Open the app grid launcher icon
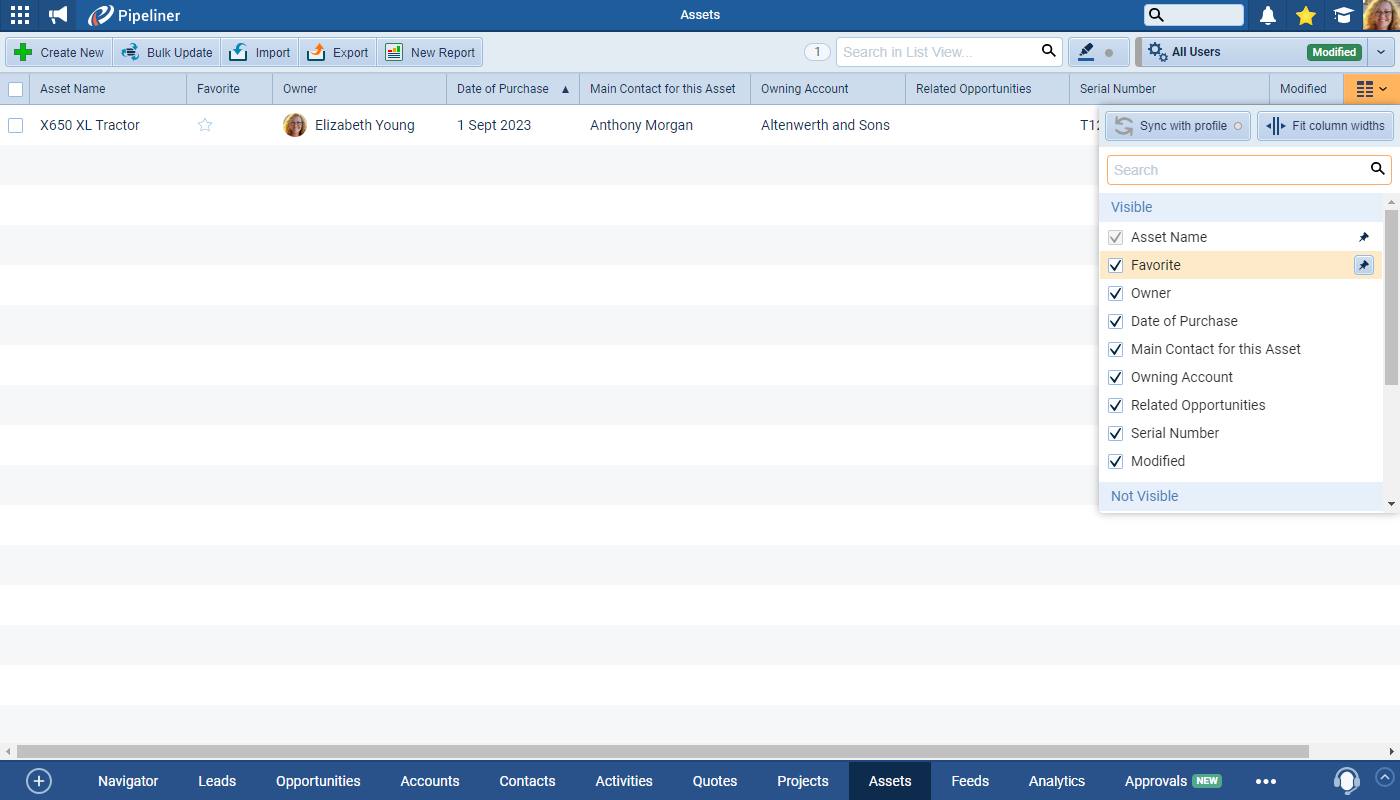 (x=20, y=15)
